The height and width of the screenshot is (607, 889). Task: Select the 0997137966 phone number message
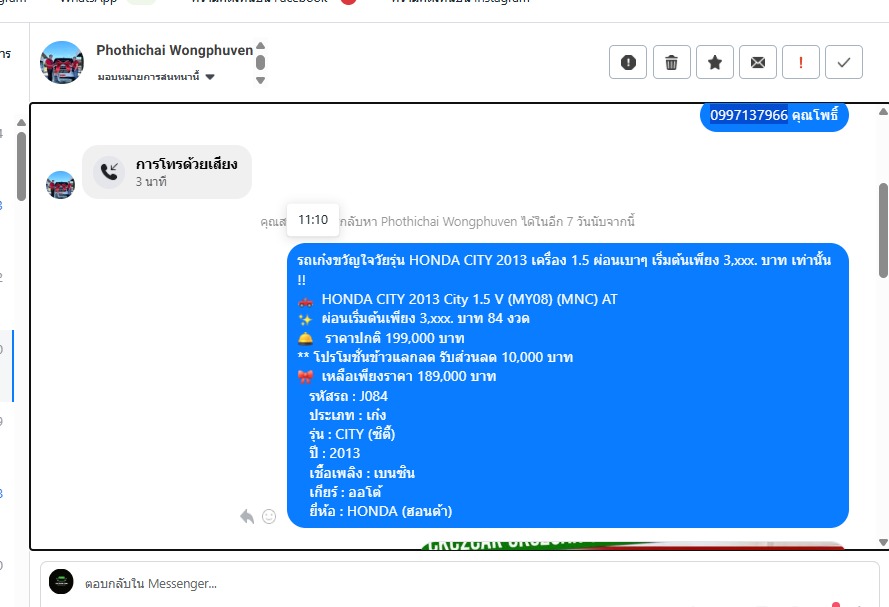(x=774, y=116)
